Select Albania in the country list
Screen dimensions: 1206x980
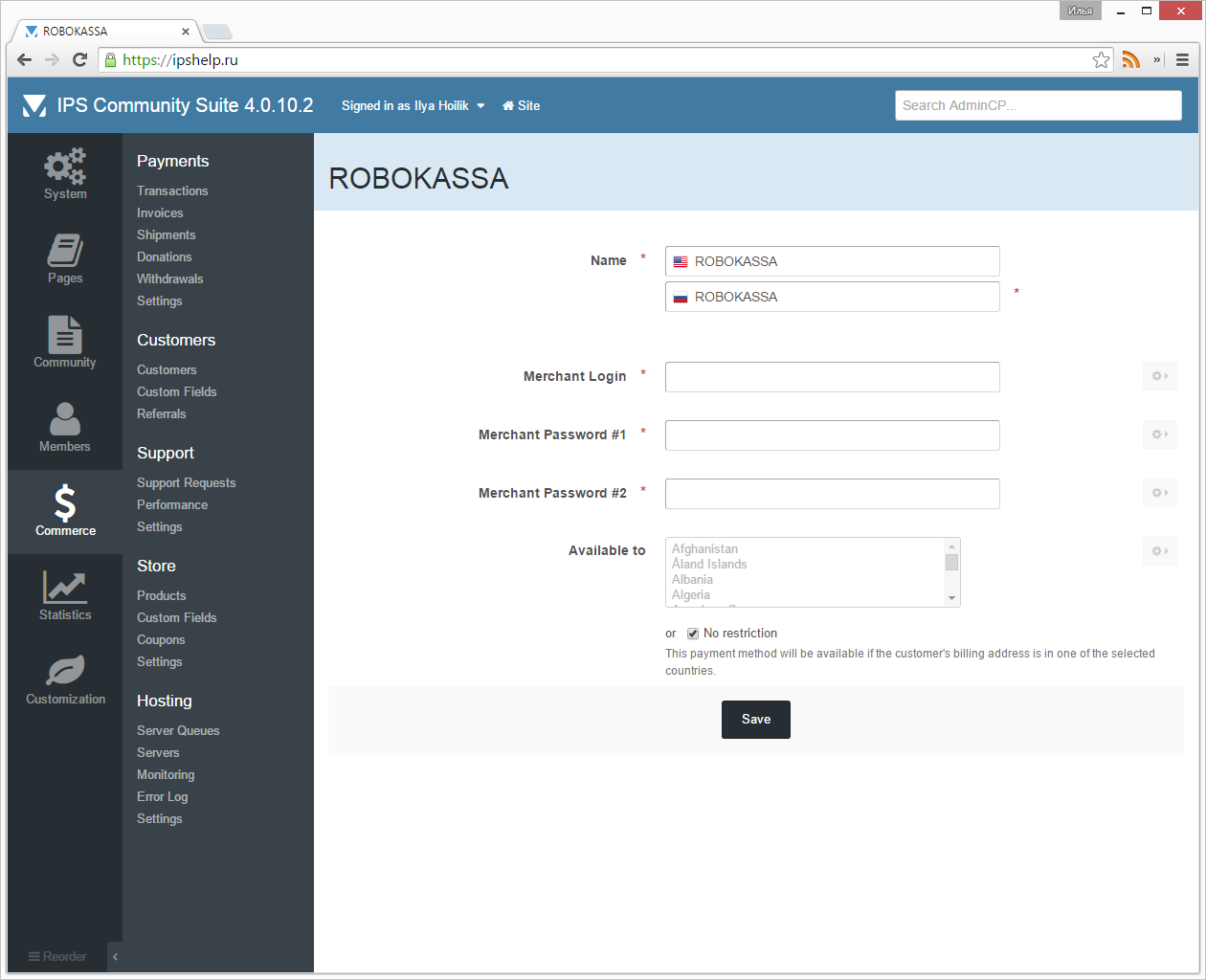(692, 580)
